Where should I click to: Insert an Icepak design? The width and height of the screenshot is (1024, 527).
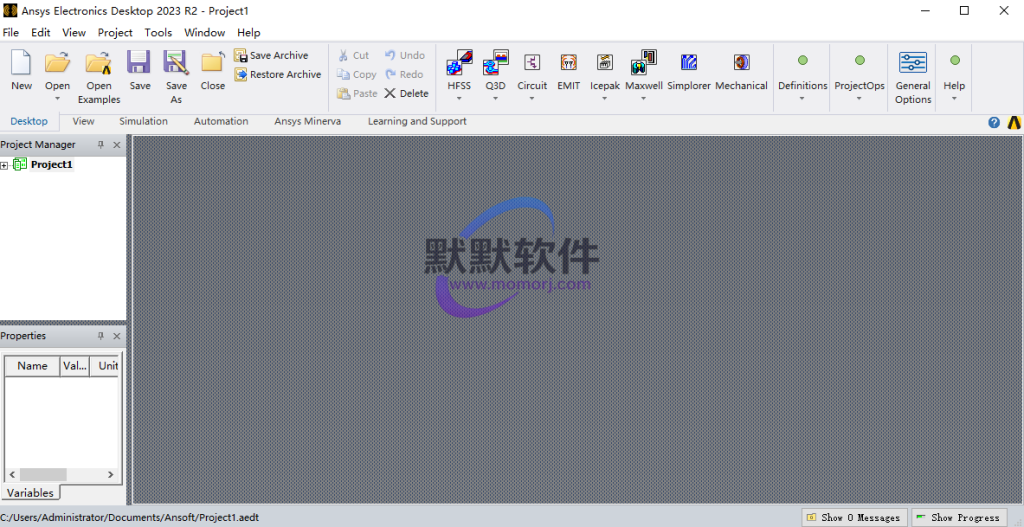604,65
